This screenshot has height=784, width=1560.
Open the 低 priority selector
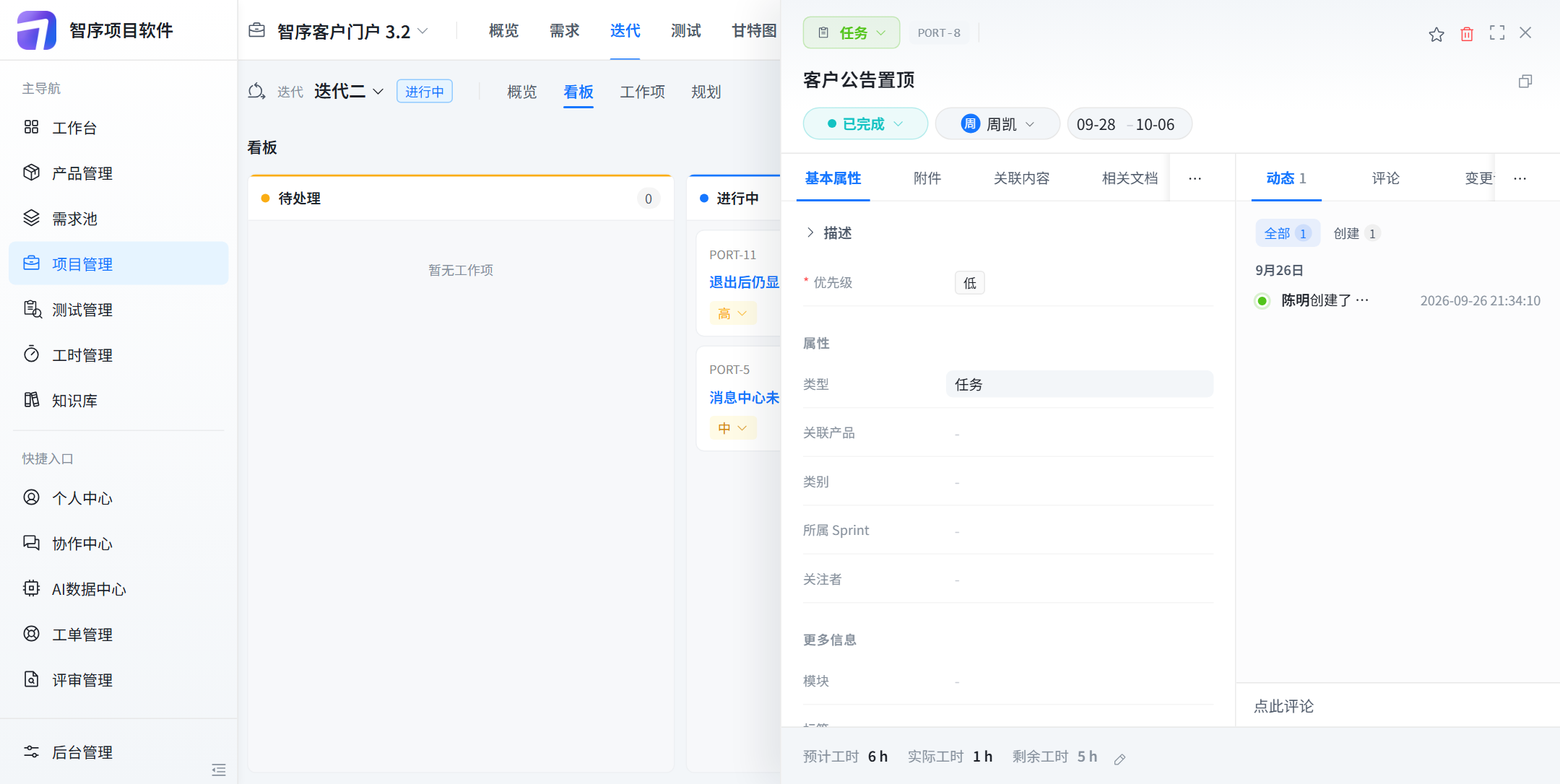tap(970, 283)
